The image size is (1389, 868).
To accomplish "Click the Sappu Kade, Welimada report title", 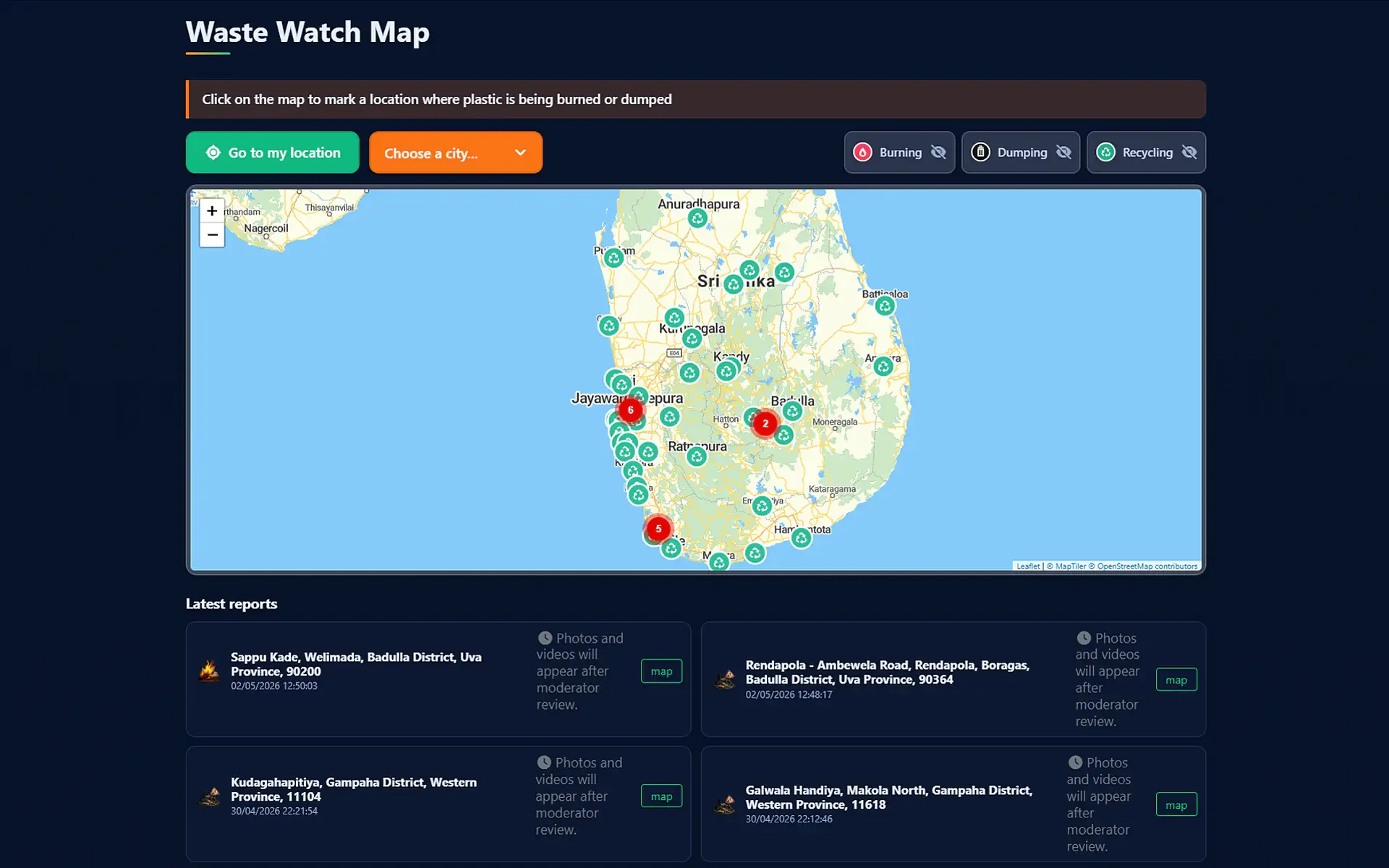I will (x=356, y=664).
